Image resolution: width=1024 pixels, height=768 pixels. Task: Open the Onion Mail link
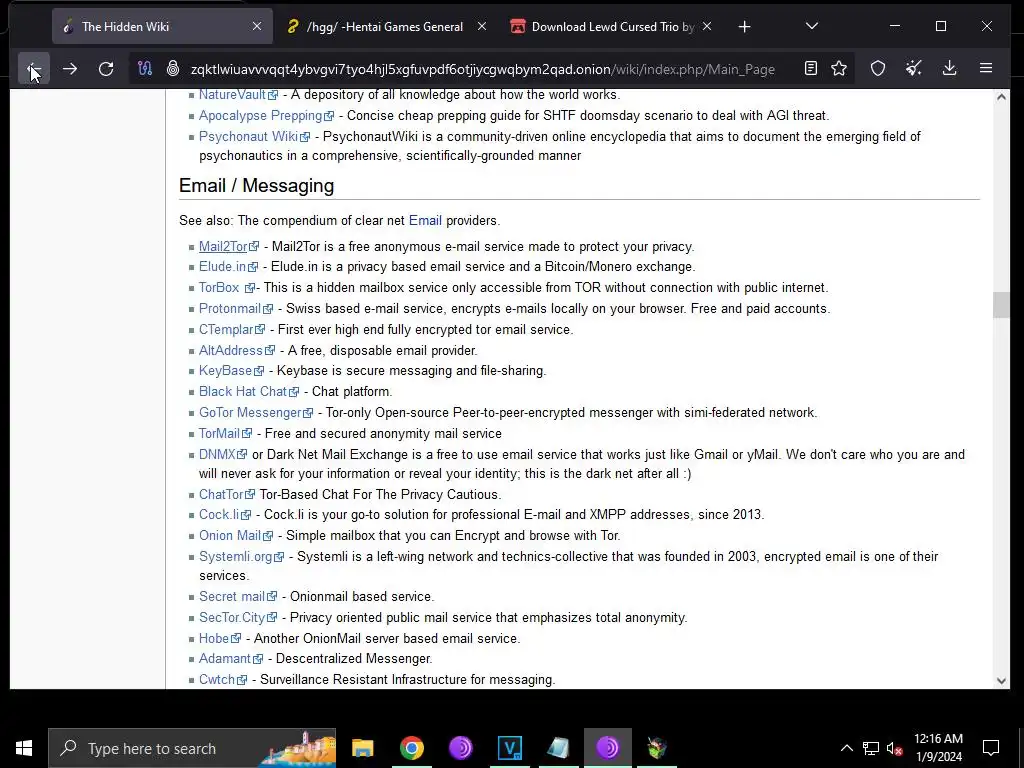[x=236, y=536]
